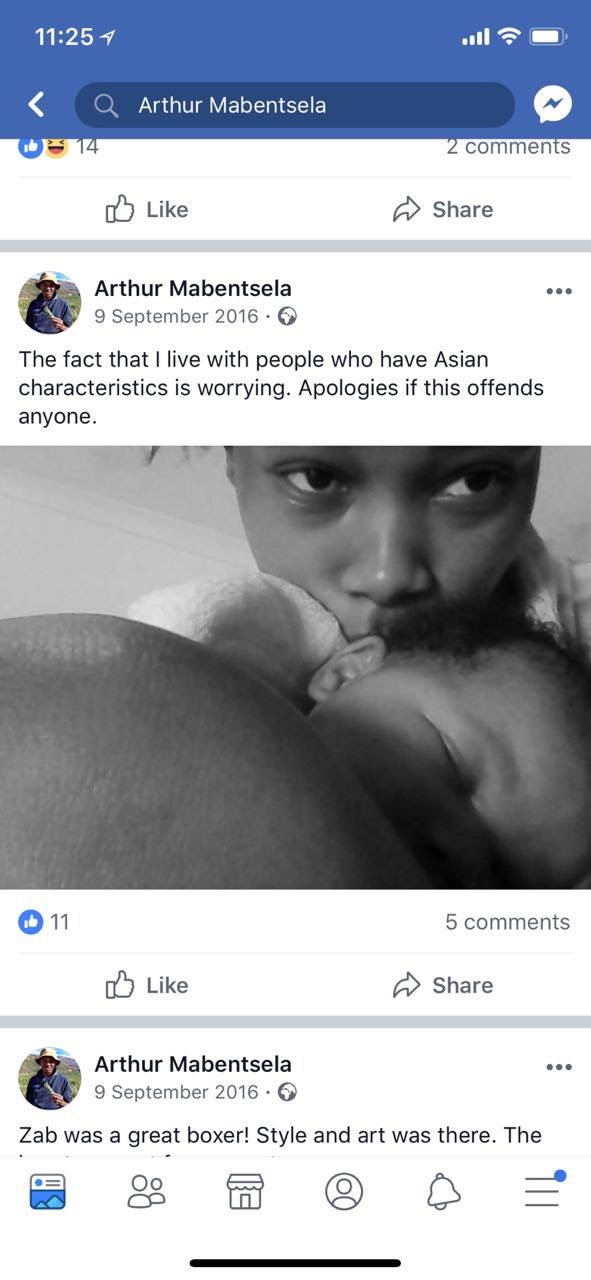This screenshot has height=1280, width=591.
Task: Open options for the Zab boxer post
Action: tap(559, 1067)
